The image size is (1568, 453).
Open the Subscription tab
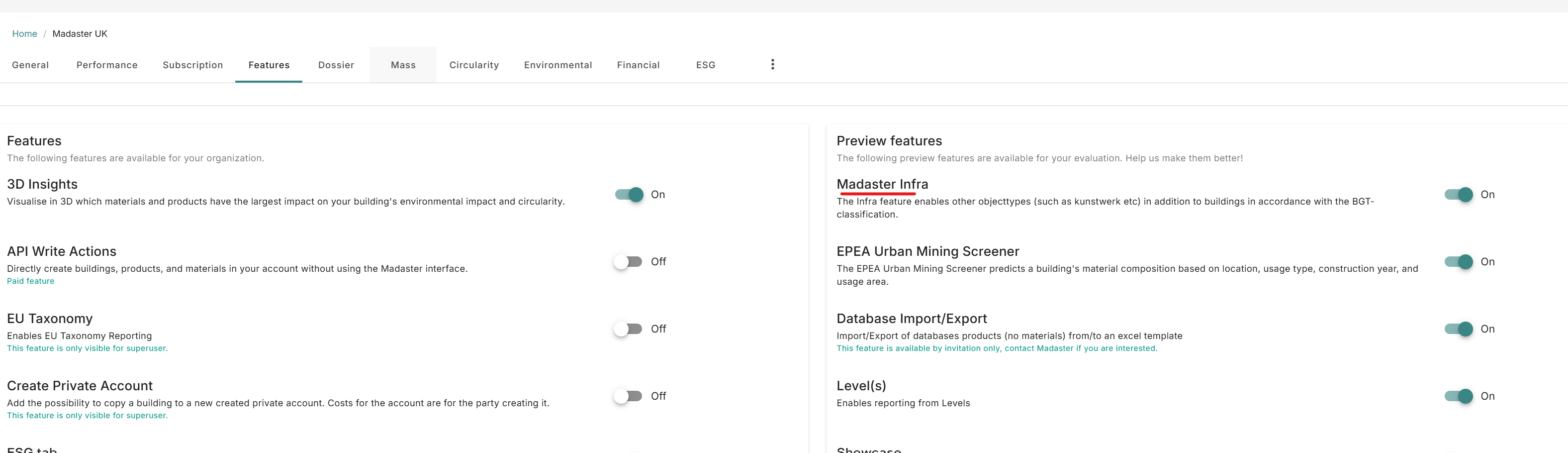click(193, 65)
